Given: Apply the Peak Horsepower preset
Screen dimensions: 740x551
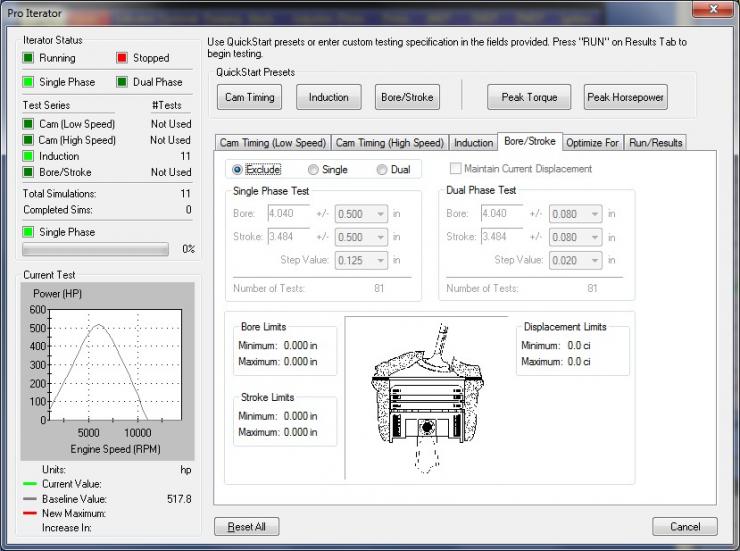Looking at the screenshot, I should [625, 97].
